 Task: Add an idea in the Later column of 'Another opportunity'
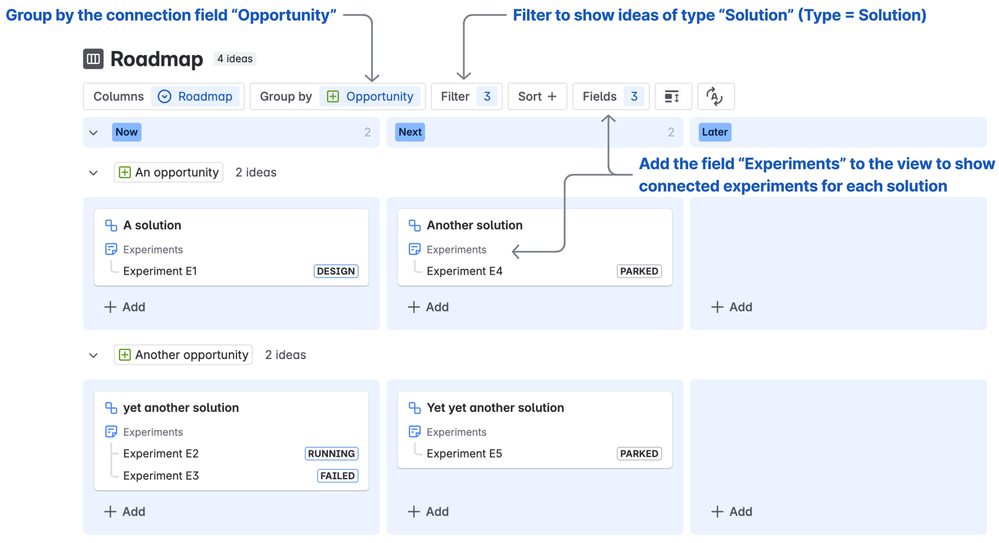(731, 512)
